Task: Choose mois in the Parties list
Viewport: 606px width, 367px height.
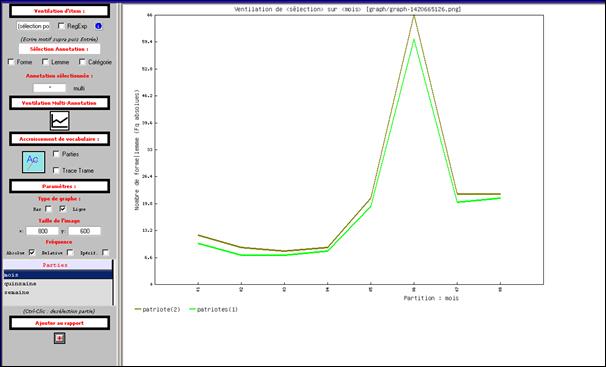Action: click(x=58, y=275)
